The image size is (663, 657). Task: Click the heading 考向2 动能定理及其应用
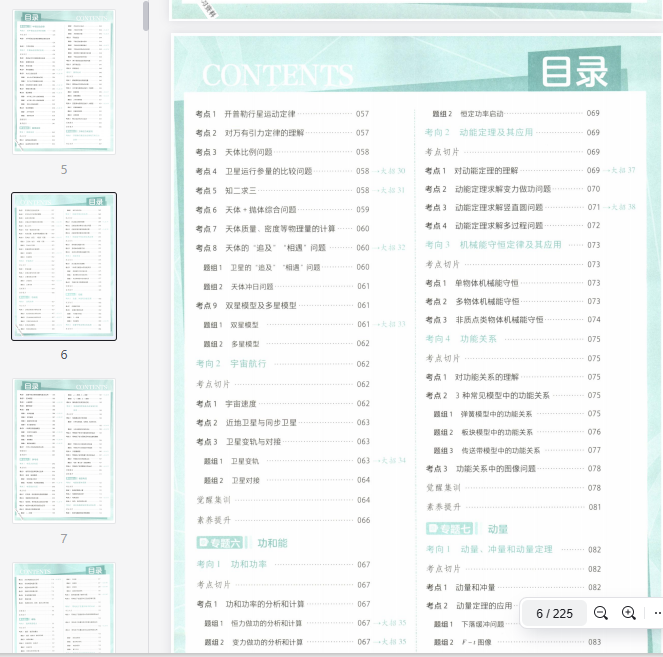(x=479, y=132)
